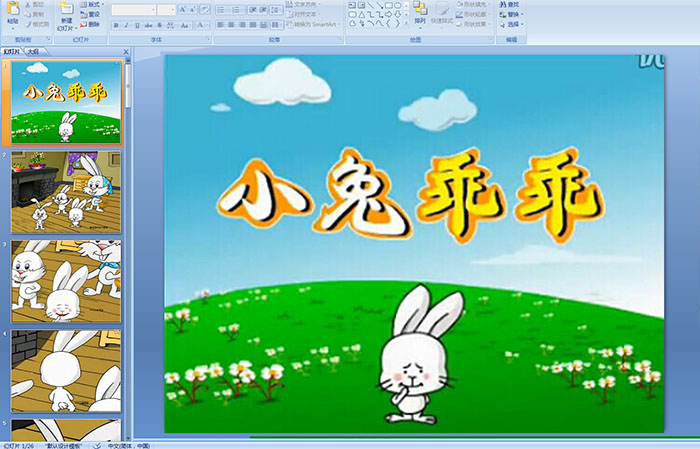Toggle underline formatting
700x449 pixels.
(x=137, y=25)
